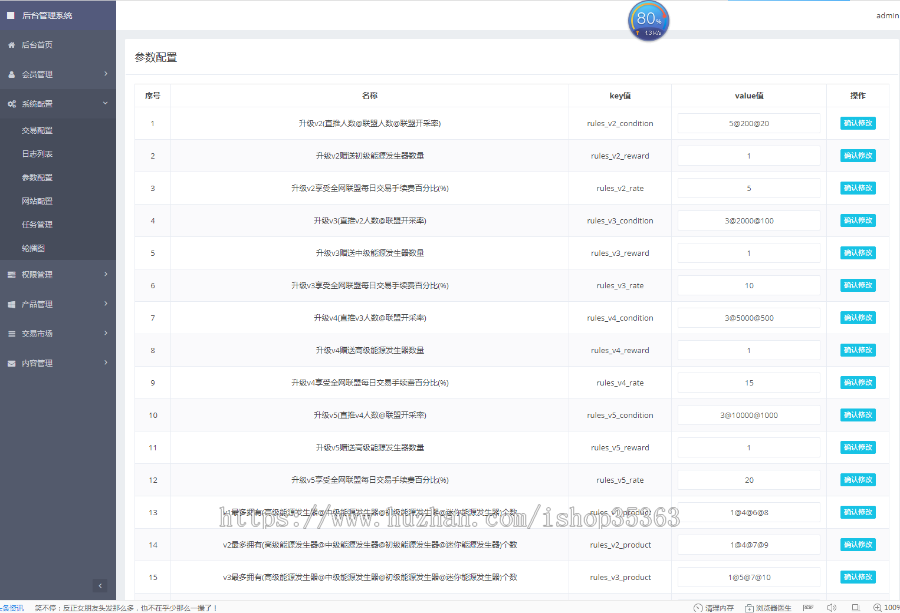Open the 轮播图 submenu item
Screen dimensions: 900x613
[x=33, y=249]
